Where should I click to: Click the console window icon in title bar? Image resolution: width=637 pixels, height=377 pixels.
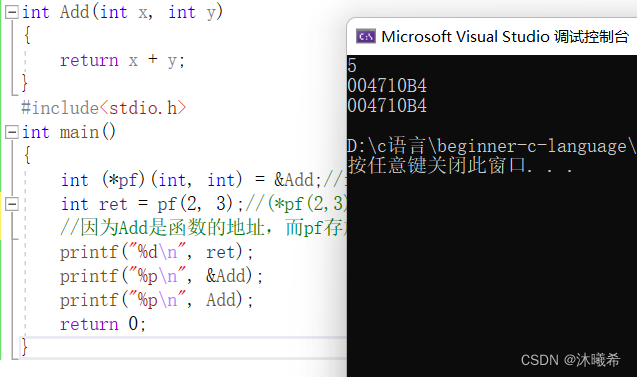point(366,37)
